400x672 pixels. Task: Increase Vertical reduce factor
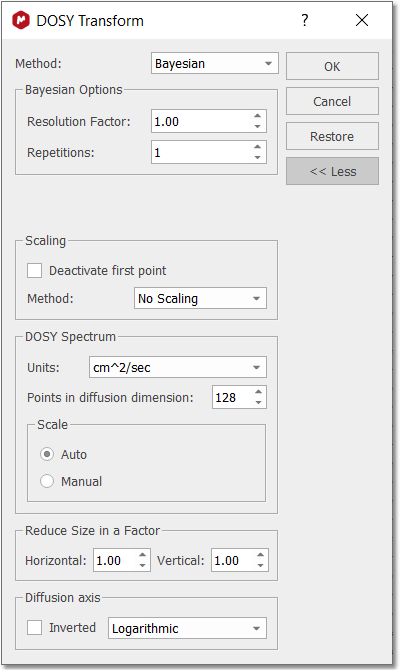tap(261, 555)
